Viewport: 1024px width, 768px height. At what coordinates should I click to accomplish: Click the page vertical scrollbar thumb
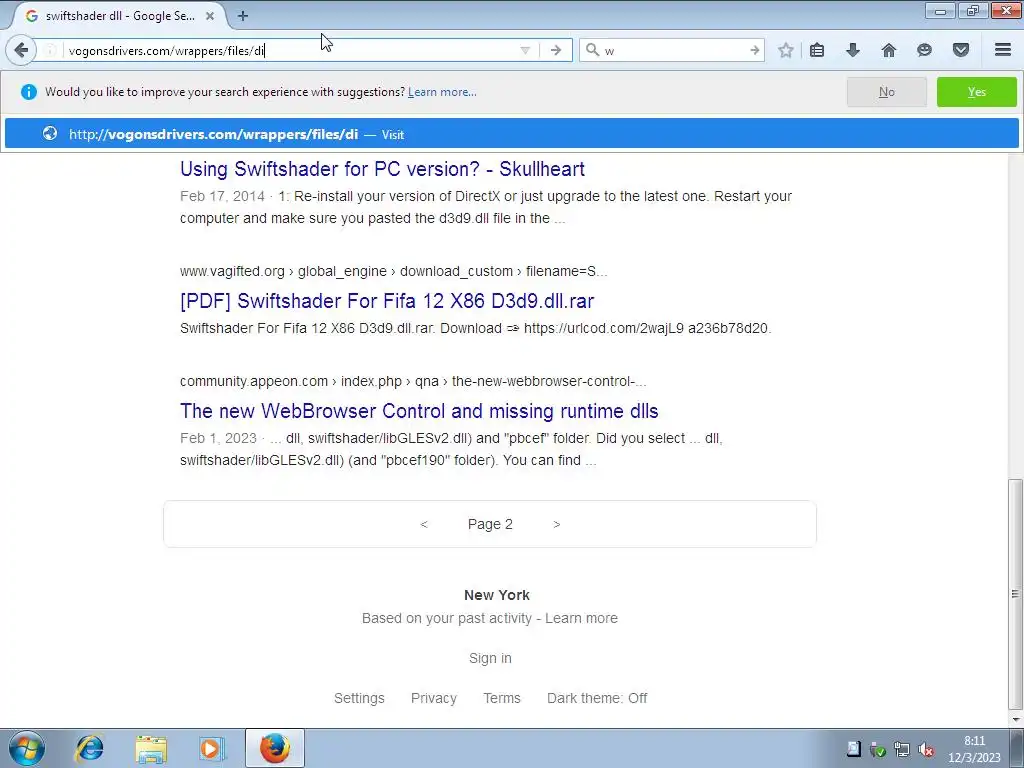click(x=1015, y=593)
